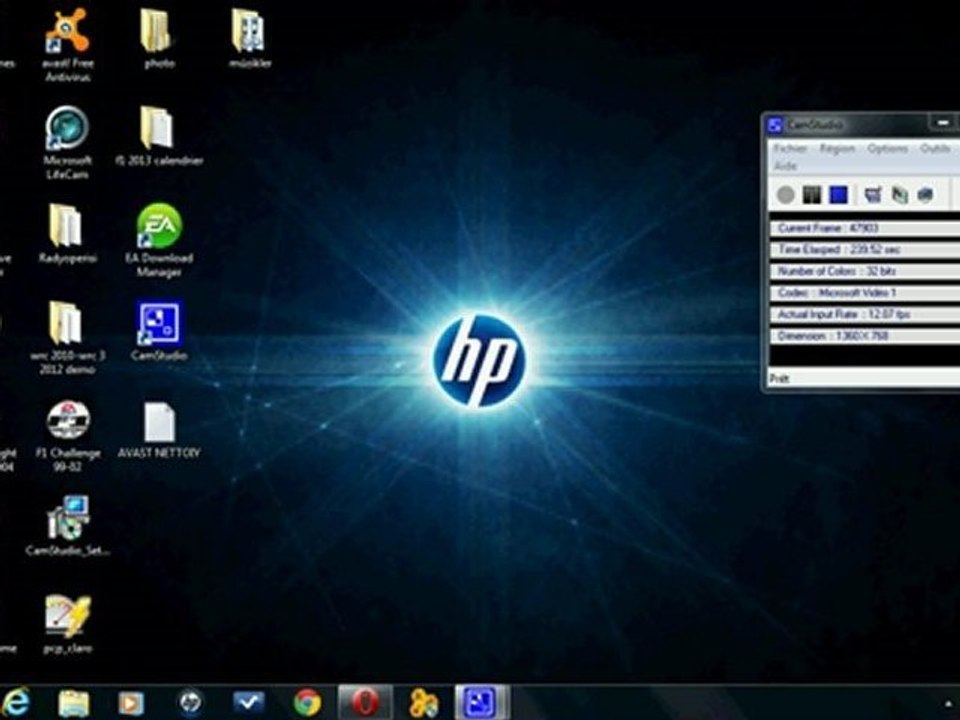Select the Microsoft LifeCam shortcut
The height and width of the screenshot is (720, 960).
point(67,143)
